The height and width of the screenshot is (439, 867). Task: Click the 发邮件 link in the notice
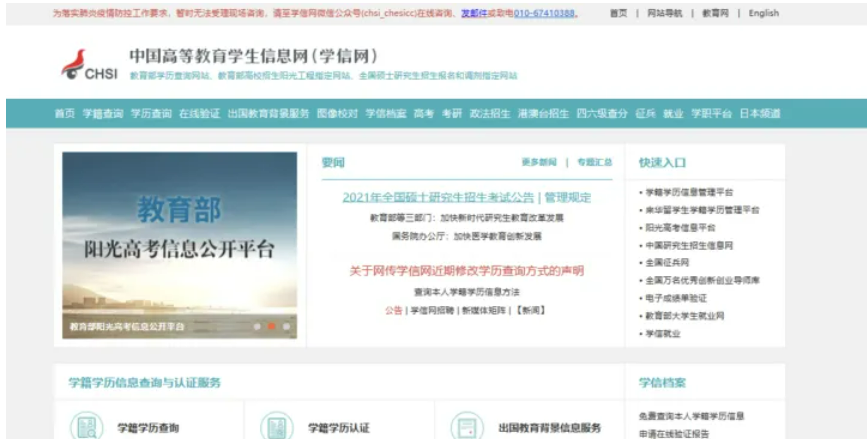coord(474,13)
